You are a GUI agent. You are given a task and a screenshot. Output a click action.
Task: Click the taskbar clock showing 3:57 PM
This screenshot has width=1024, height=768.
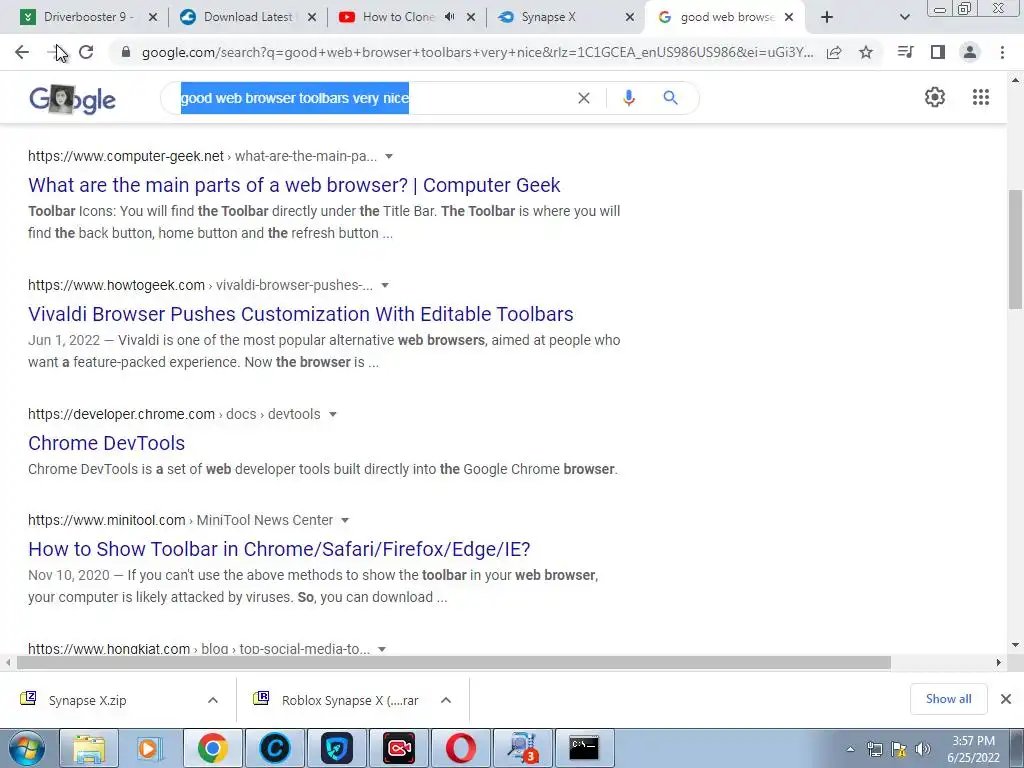pos(973,749)
